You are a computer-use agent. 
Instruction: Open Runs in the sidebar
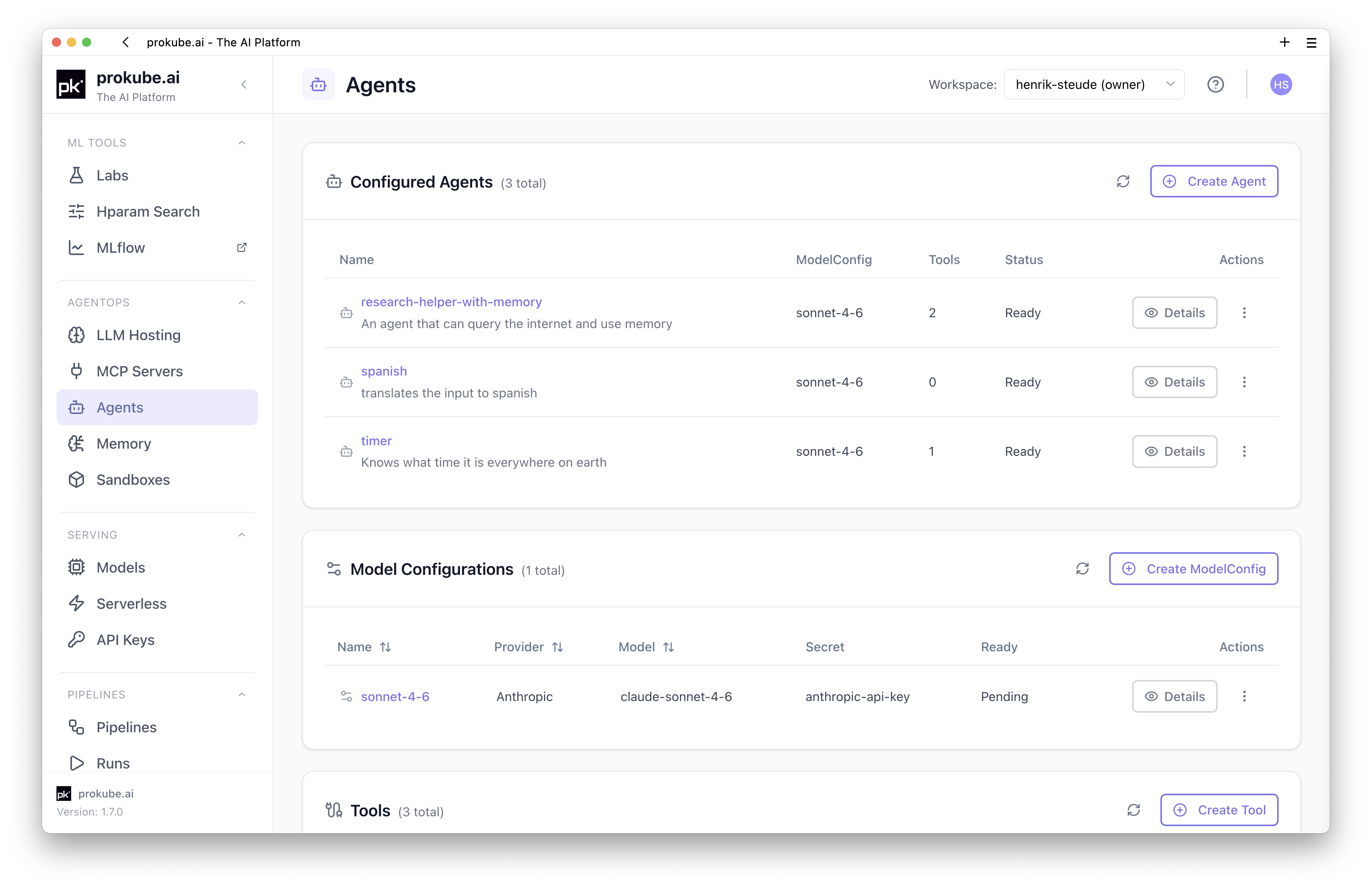(157, 763)
